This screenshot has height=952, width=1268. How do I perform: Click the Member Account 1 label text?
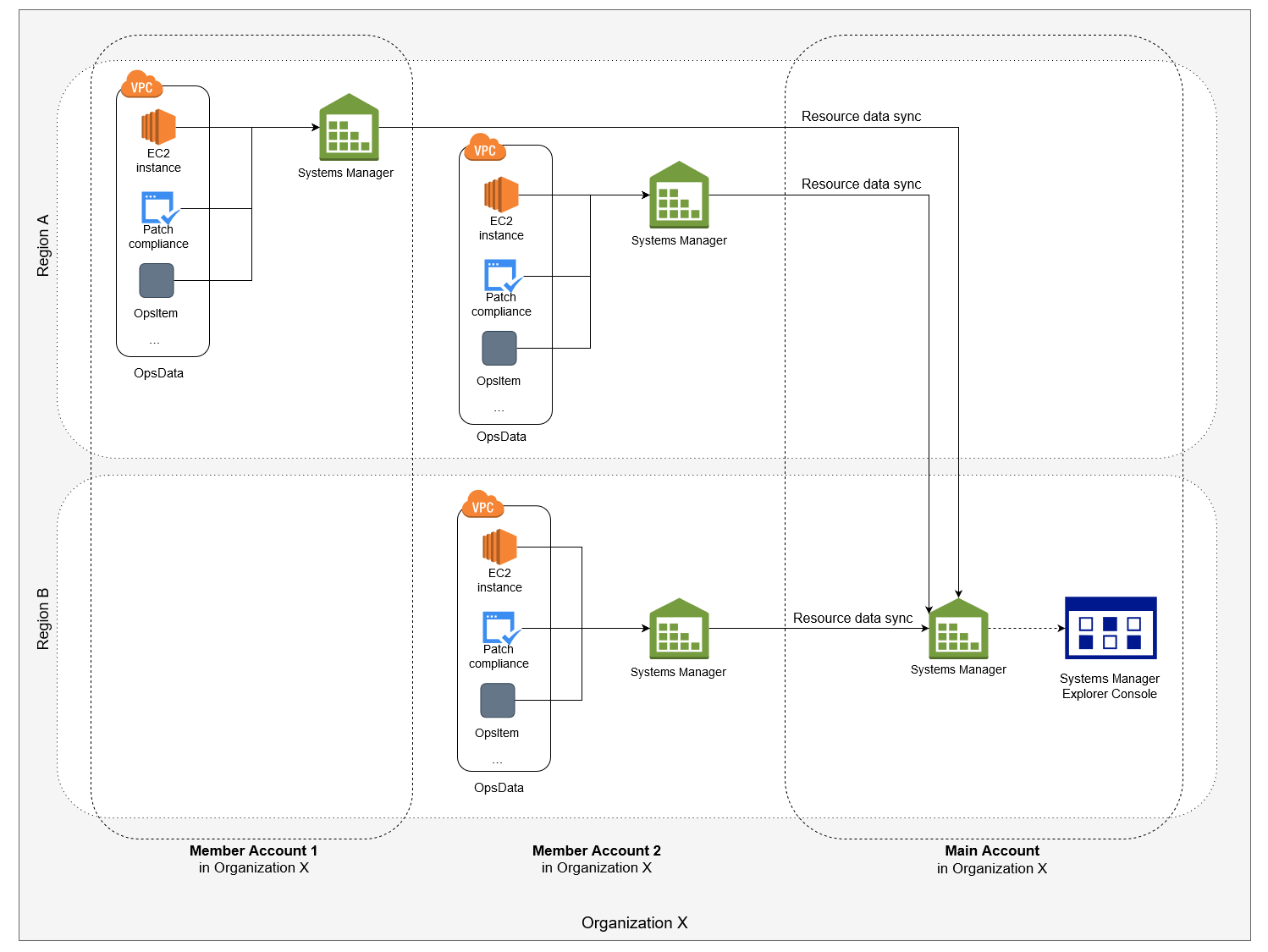pos(254,850)
